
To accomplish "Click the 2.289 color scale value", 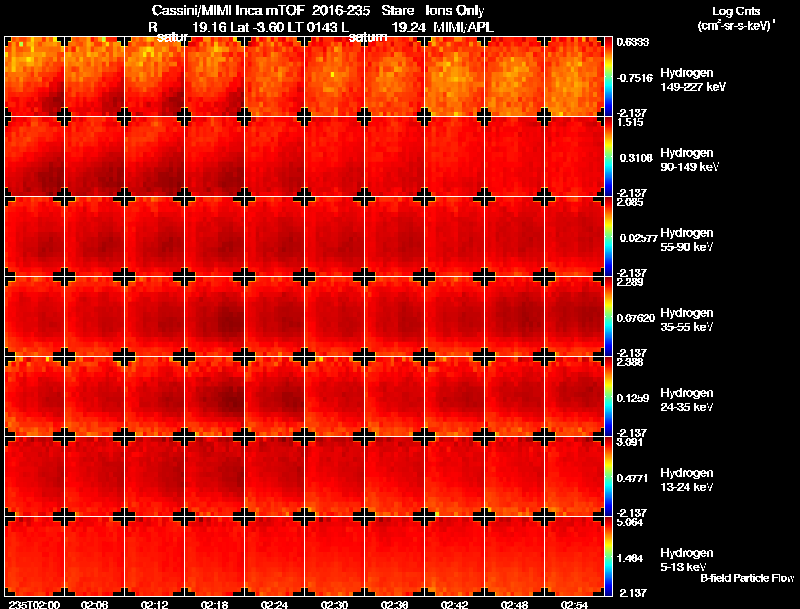I will (x=630, y=282).
